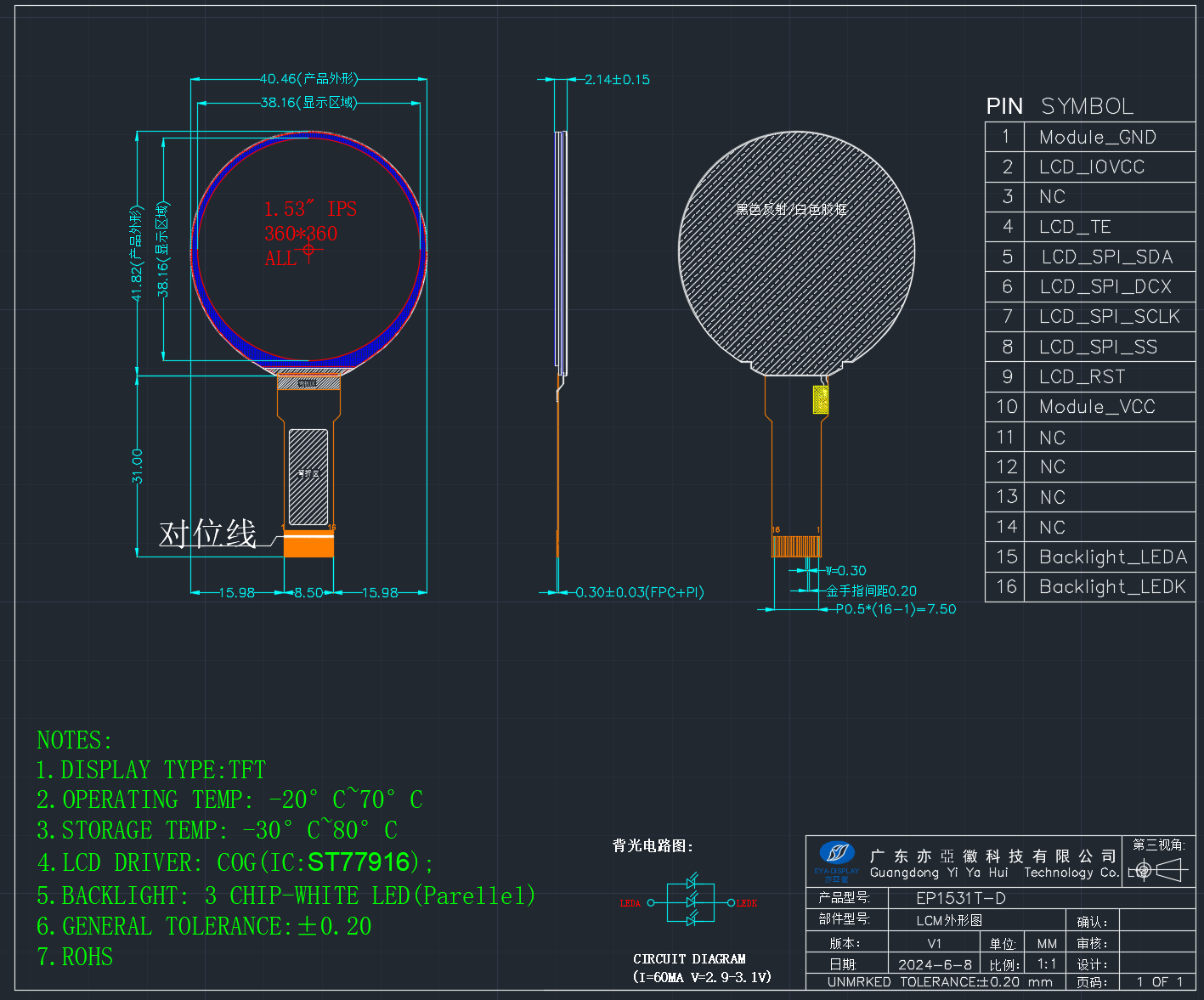The height and width of the screenshot is (1000, 1204).
Task: Click 'Backlight_LEDK' symbol text
Action: point(1112,587)
